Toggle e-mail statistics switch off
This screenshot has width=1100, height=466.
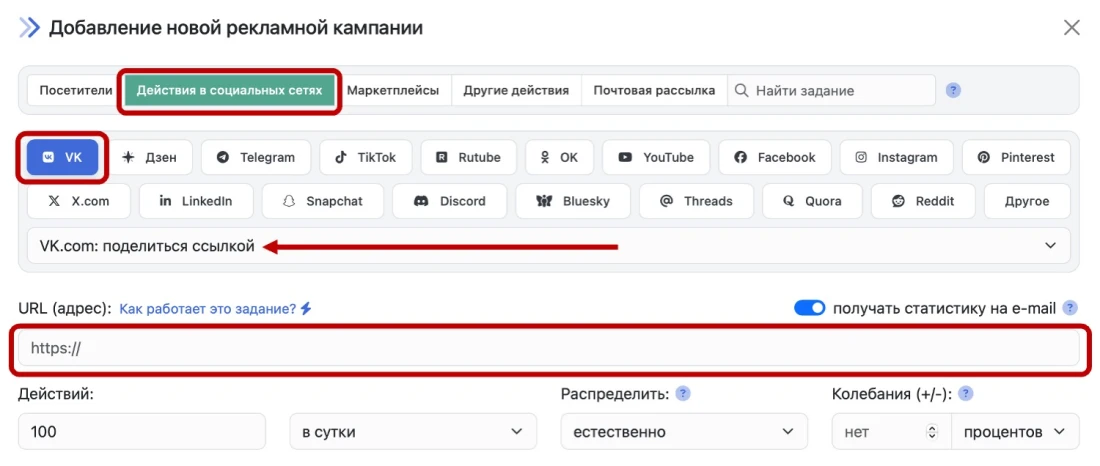809,308
